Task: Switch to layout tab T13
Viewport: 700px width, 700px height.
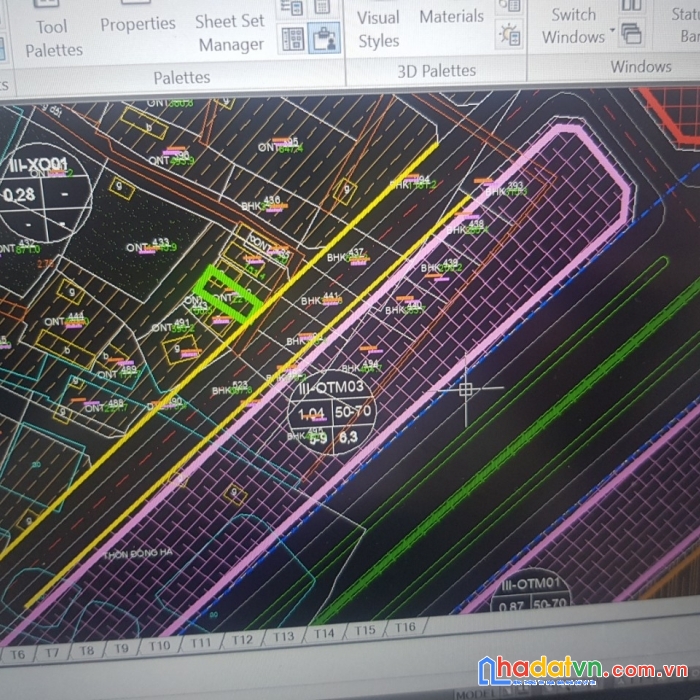Action: pos(283,637)
